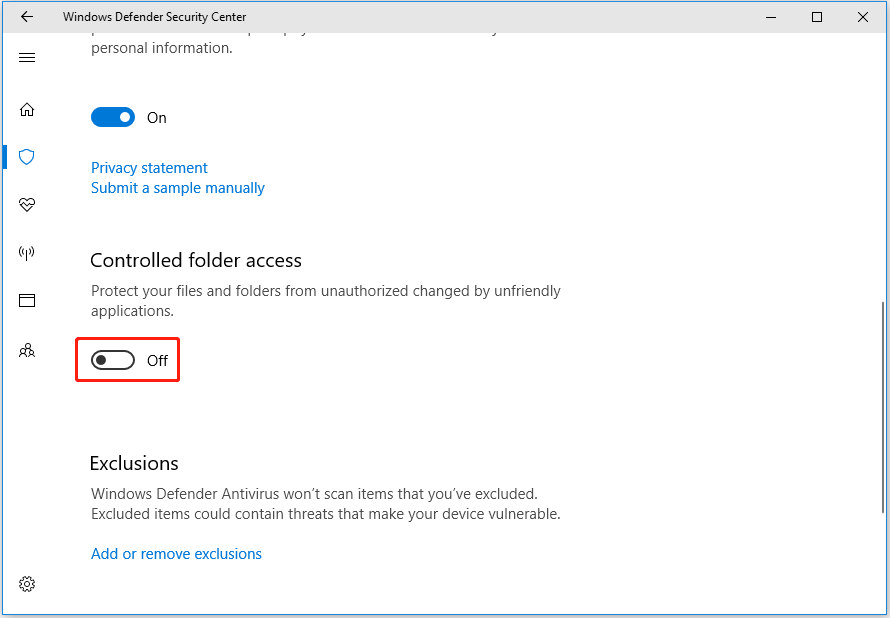Open Device performance & health icon
Screen dimensions: 890x618
click(27, 205)
